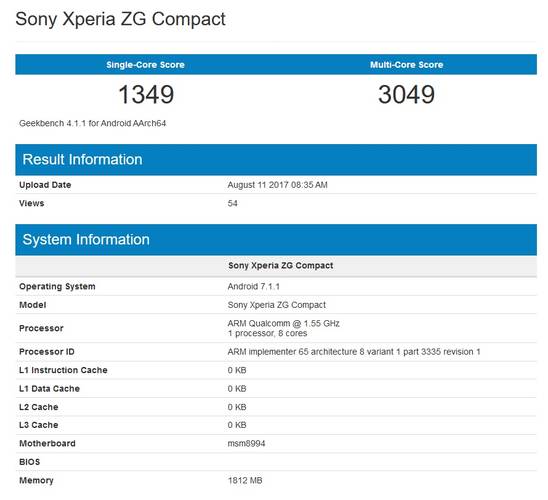Select the Multi-Core Score header
The image size is (548, 500).
coord(406,65)
